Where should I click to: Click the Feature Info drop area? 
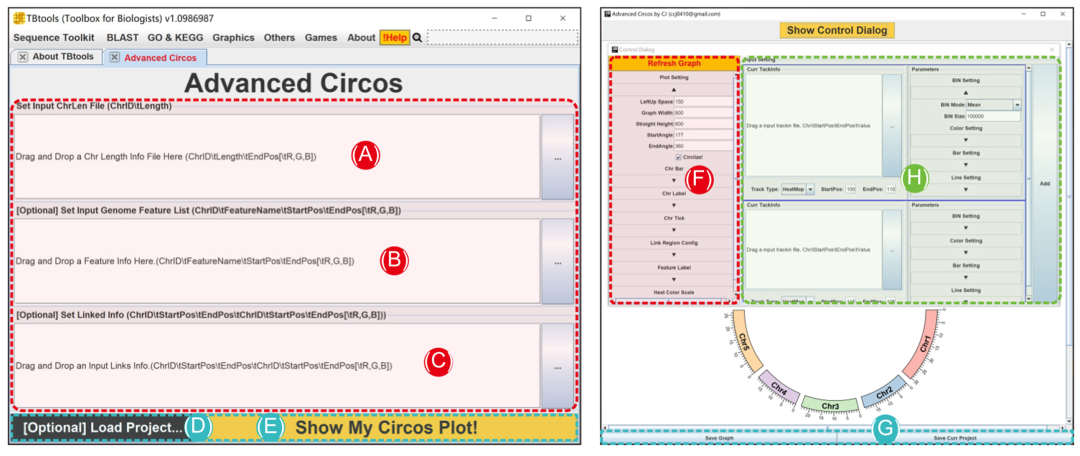tap(276, 261)
